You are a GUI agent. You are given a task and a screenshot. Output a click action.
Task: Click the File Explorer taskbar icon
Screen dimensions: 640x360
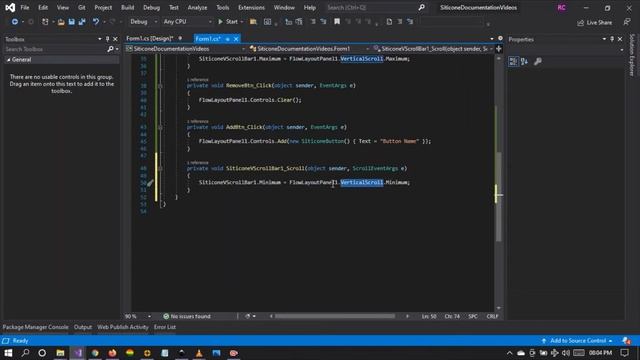click(60, 353)
